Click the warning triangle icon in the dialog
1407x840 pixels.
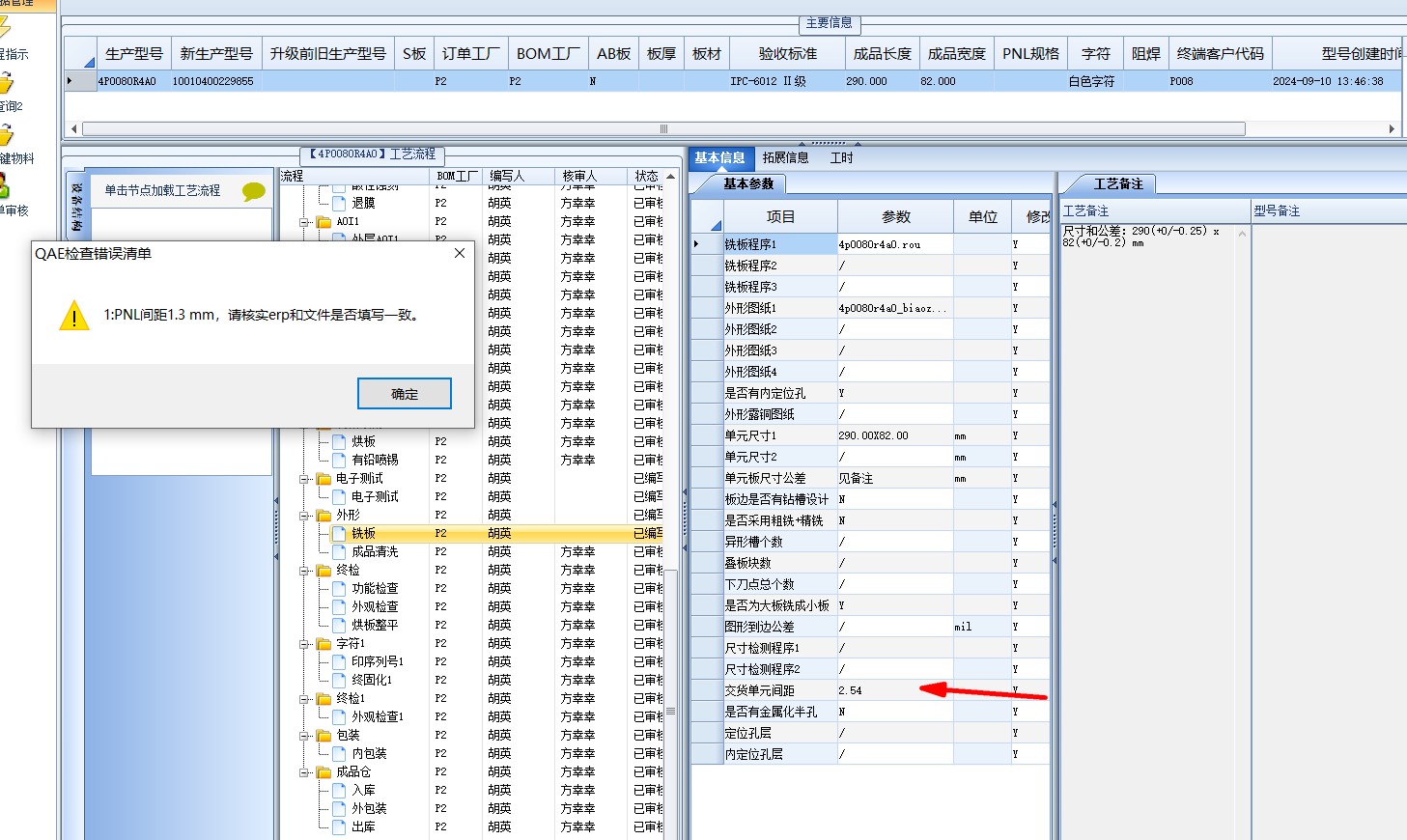(74, 316)
